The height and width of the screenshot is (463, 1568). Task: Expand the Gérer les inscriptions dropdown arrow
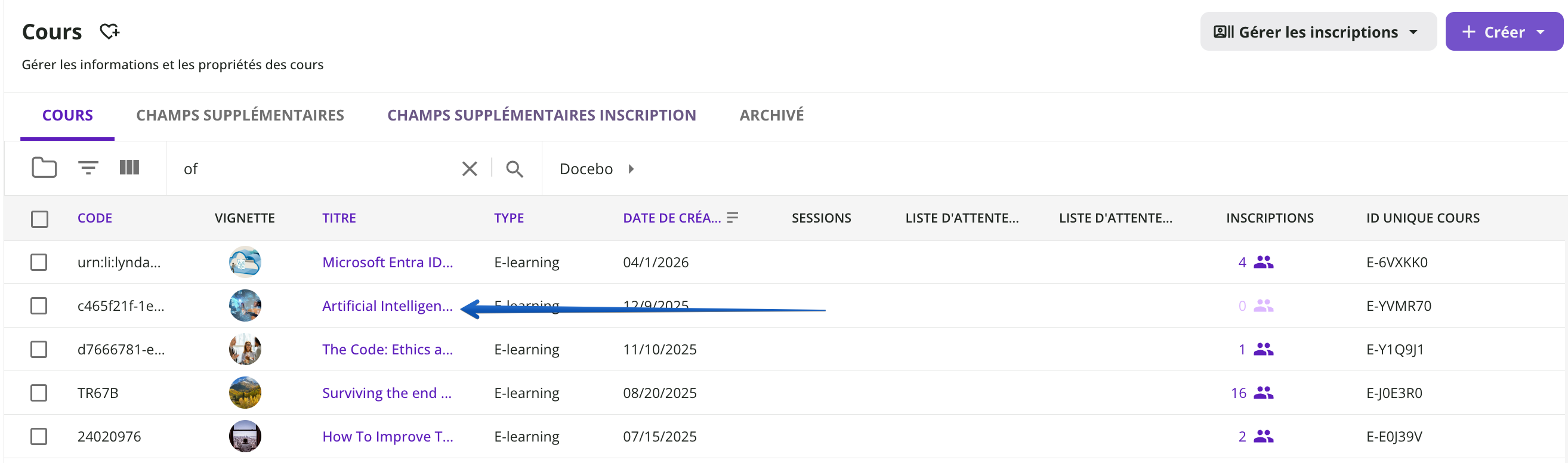pos(1413,32)
